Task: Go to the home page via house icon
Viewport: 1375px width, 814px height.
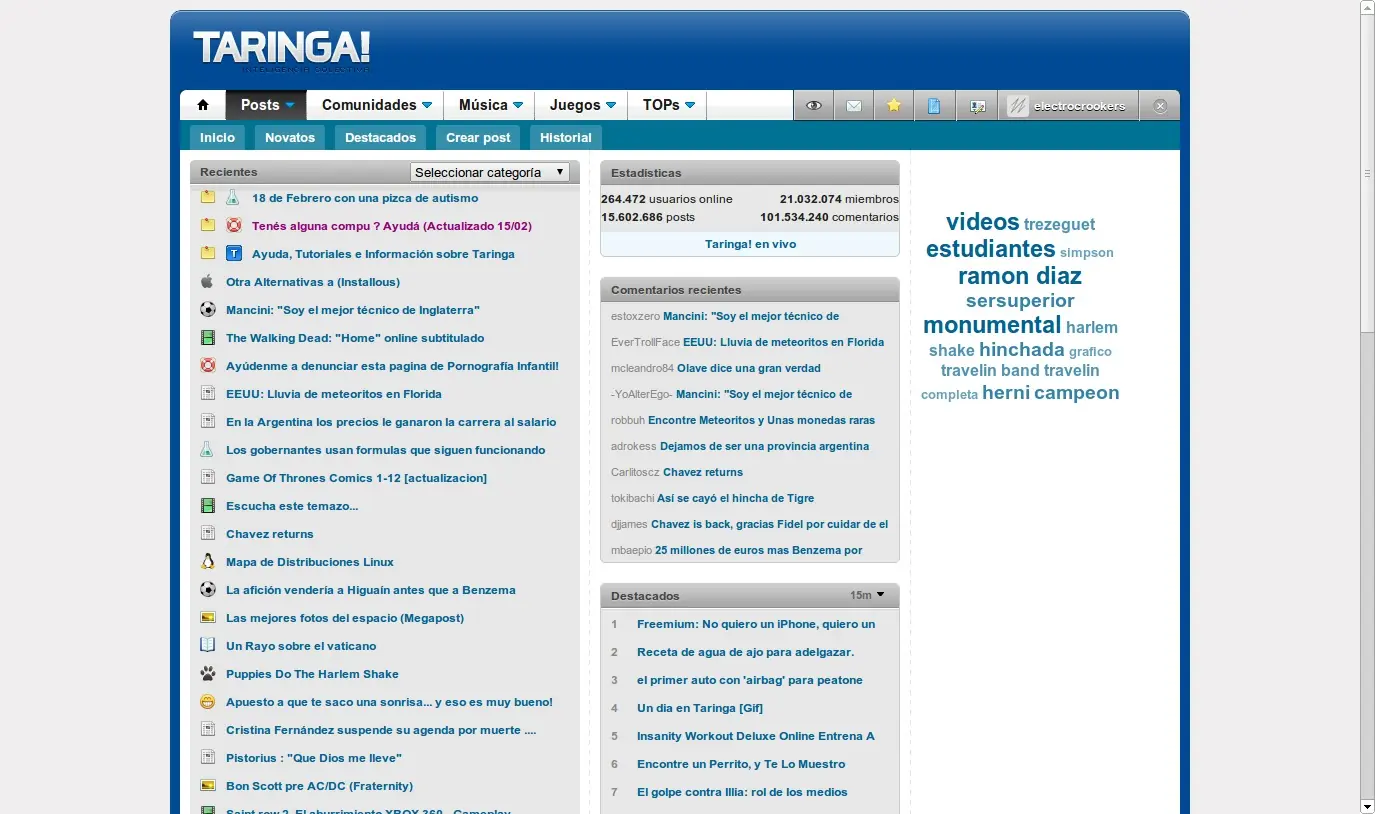Action: click(x=203, y=105)
